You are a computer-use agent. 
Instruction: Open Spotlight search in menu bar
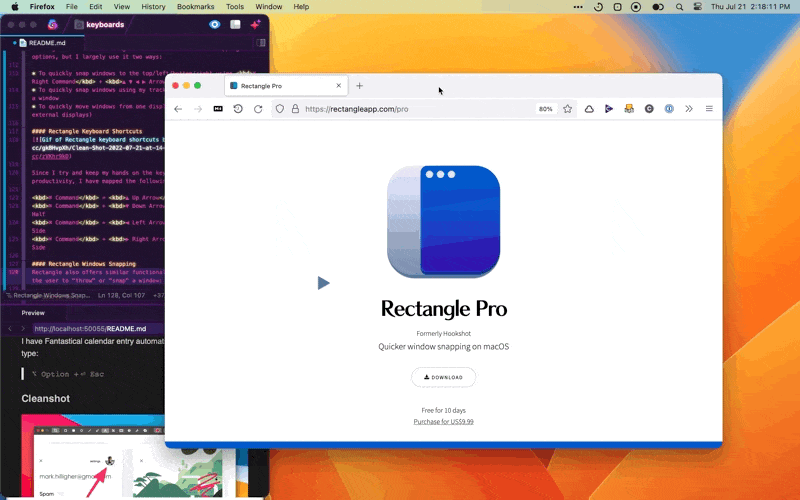pos(679,7)
